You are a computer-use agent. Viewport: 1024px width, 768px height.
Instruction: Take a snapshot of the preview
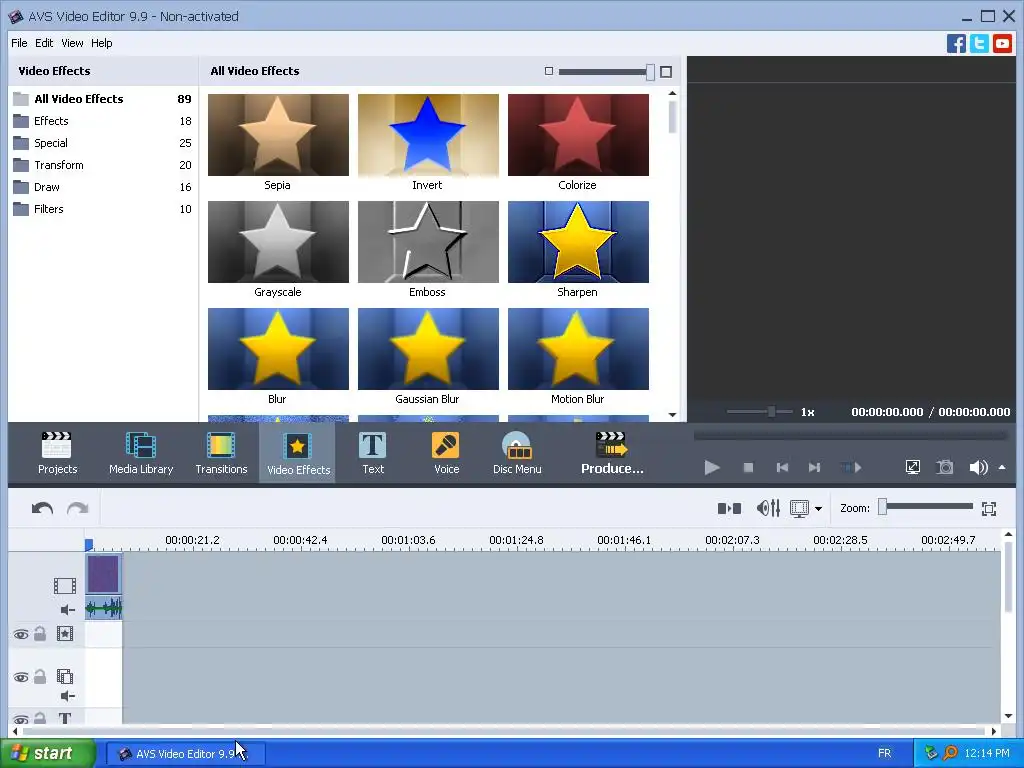tap(945, 467)
